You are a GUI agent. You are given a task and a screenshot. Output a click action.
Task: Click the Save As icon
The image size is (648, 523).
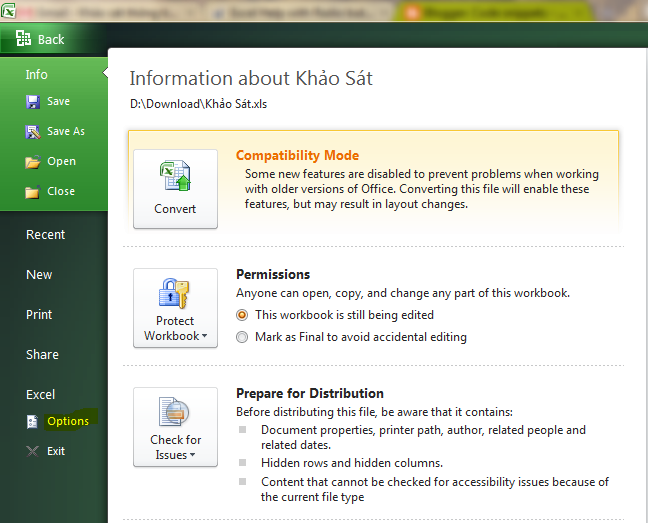click(33, 132)
